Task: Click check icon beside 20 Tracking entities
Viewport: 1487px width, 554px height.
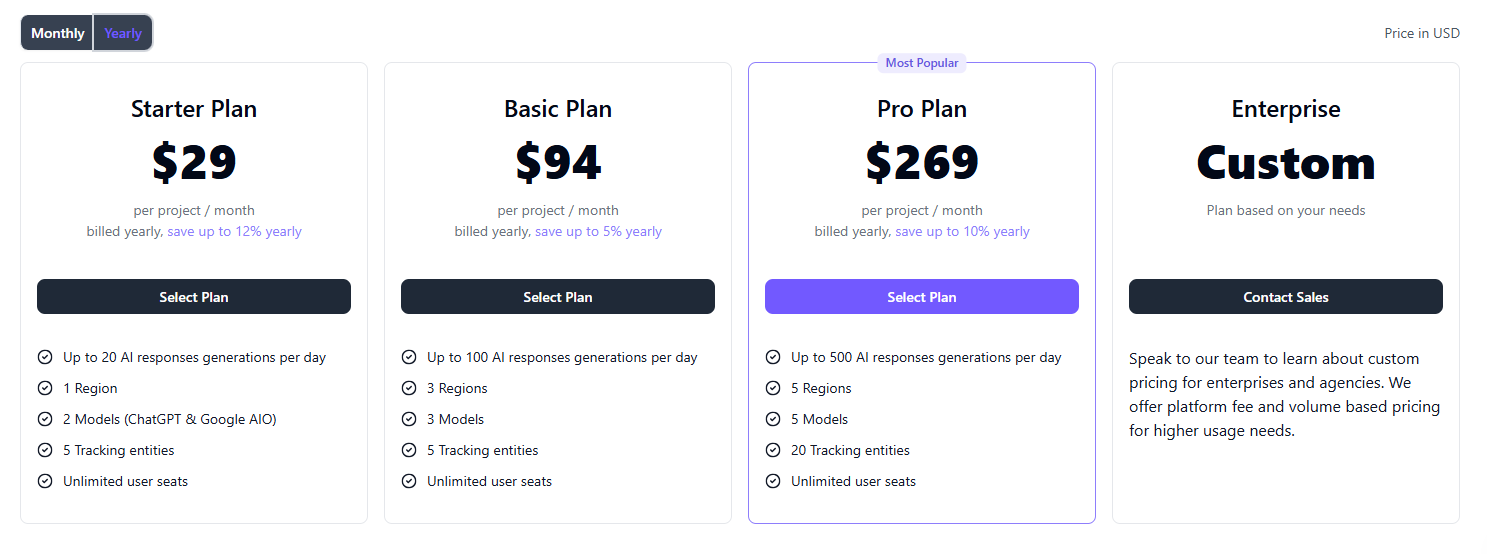Action: click(x=773, y=450)
